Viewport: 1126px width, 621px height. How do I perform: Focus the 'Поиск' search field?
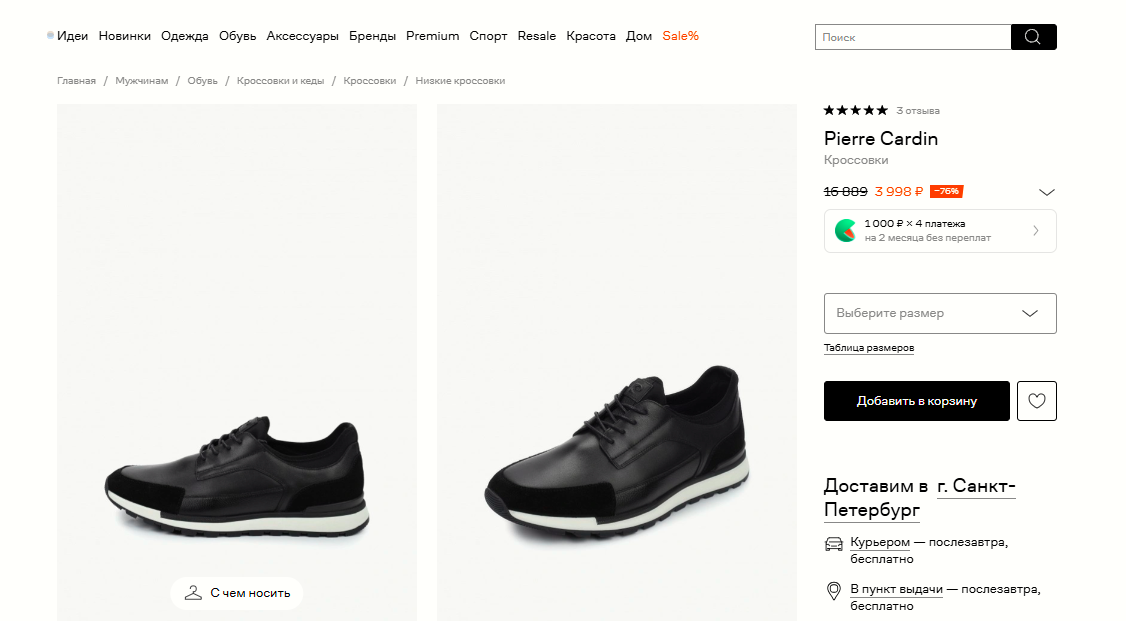point(913,37)
